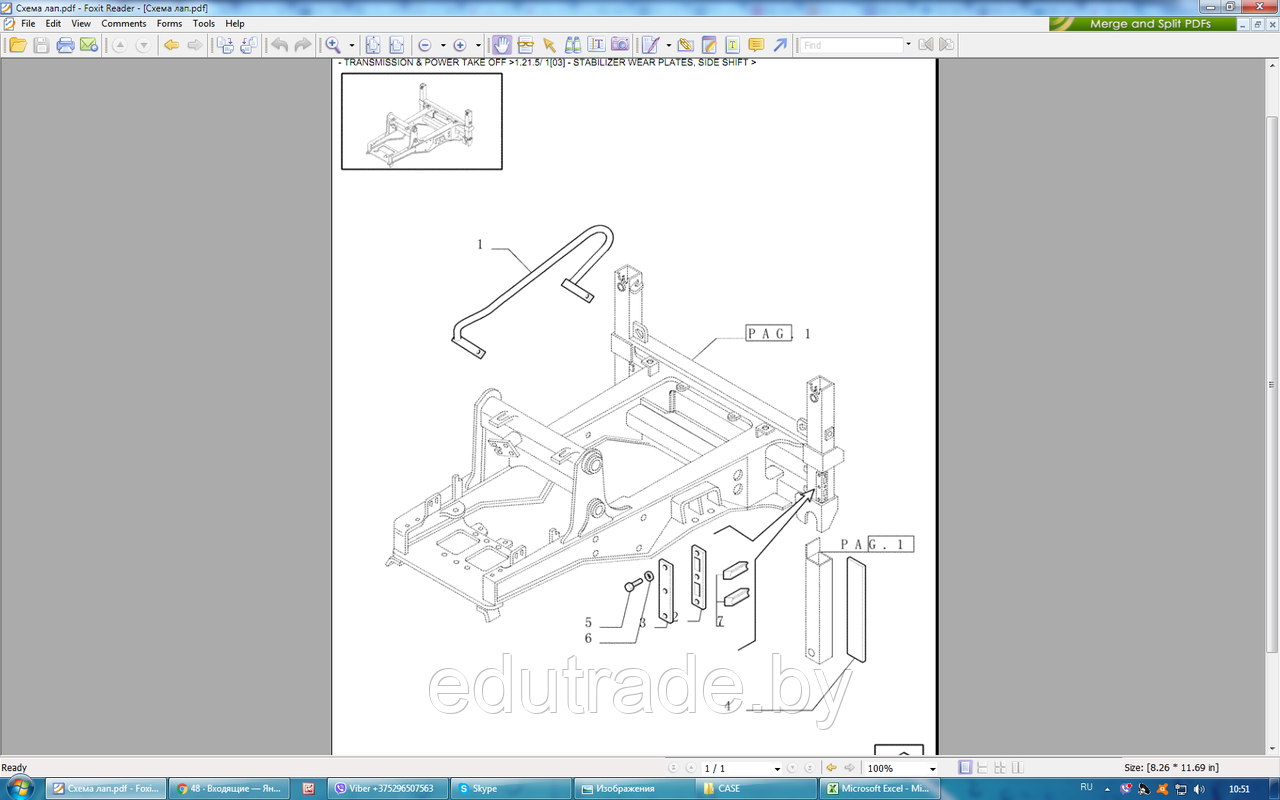1280x800 pixels.
Task: Click the Email envelope icon
Action: [x=88, y=45]
